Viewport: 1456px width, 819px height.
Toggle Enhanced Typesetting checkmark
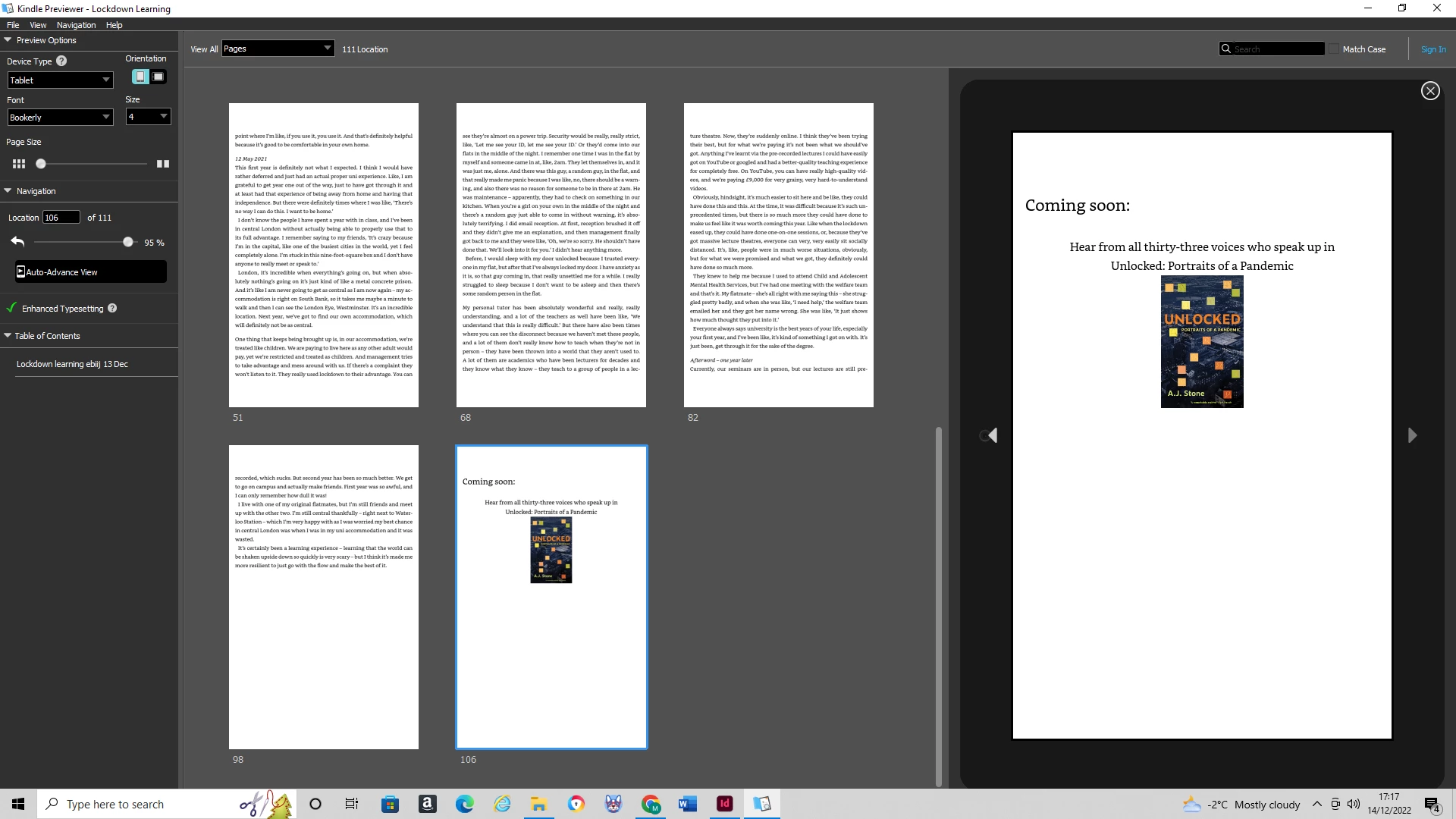point(12,308)
